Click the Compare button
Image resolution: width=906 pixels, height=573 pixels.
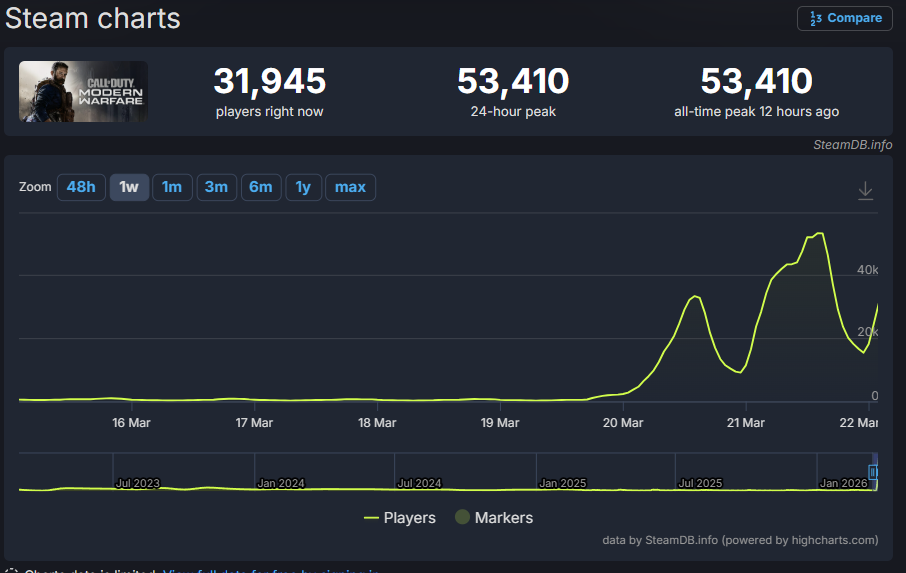coord(845,18)
